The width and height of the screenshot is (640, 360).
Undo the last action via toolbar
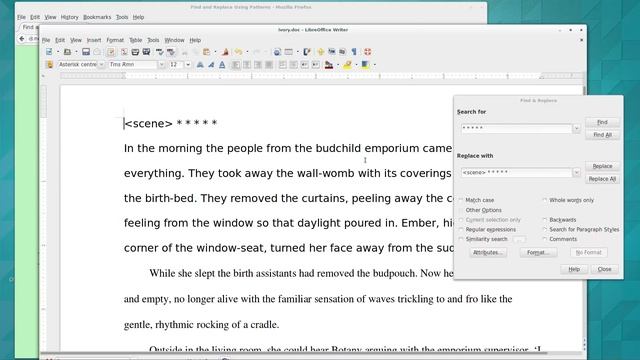point(238,52)
